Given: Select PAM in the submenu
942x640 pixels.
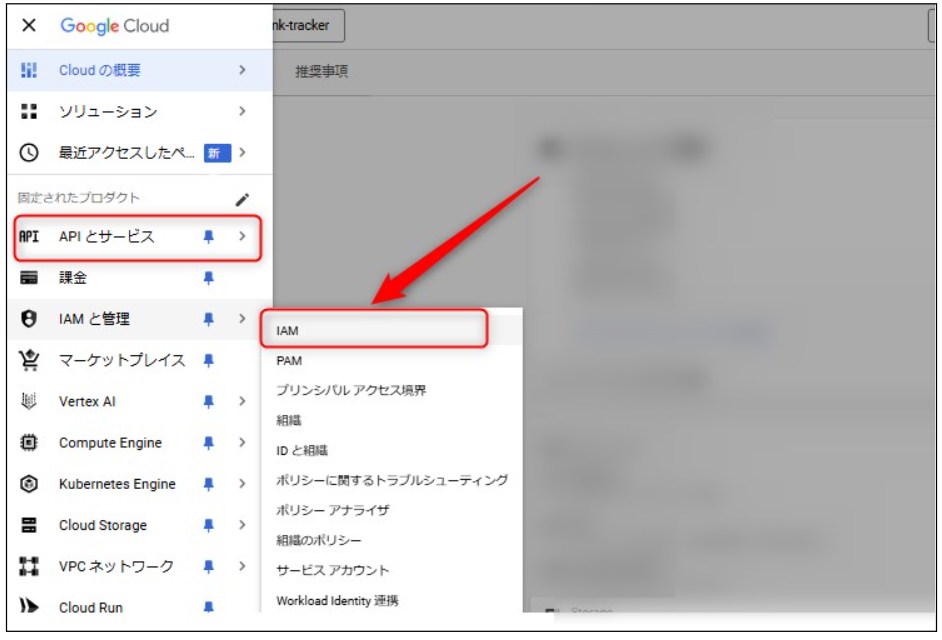Looking at the screenshot, I should pyautogui.click(x=392, y=361).
